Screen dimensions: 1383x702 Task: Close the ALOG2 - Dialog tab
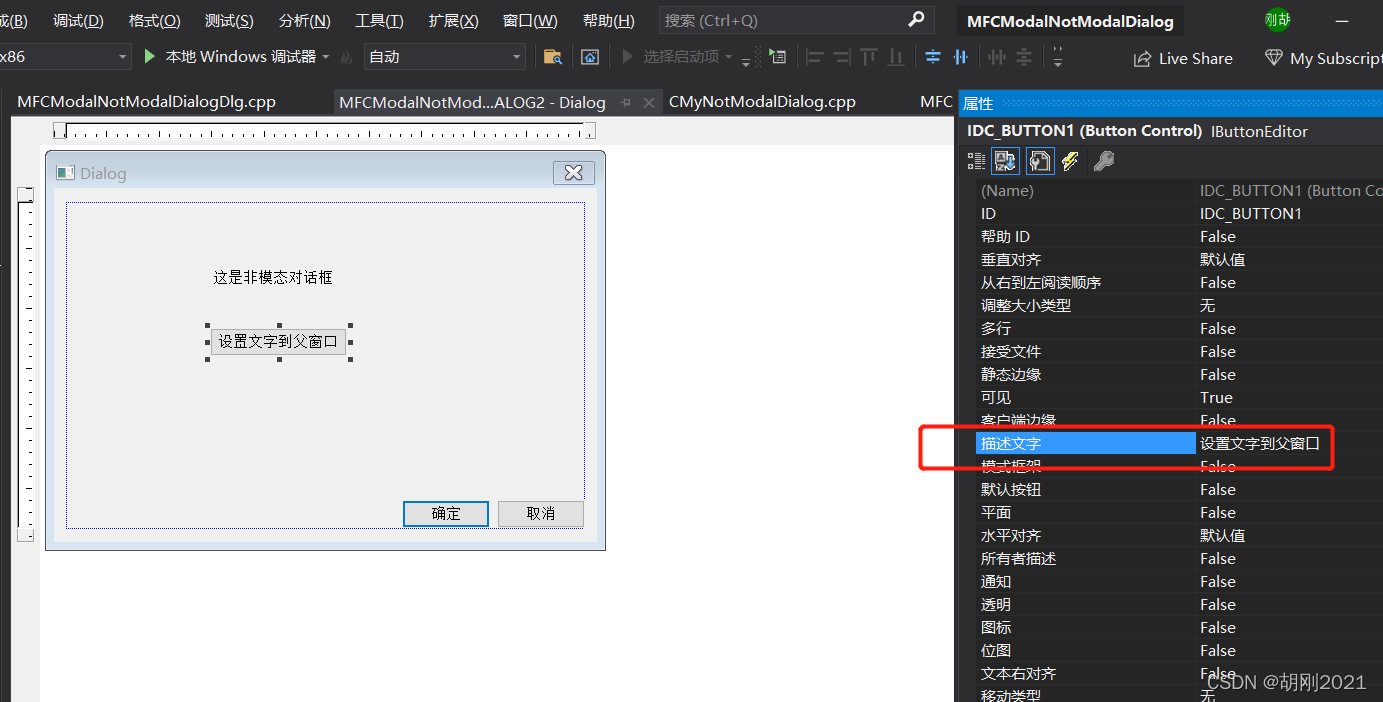649,102
